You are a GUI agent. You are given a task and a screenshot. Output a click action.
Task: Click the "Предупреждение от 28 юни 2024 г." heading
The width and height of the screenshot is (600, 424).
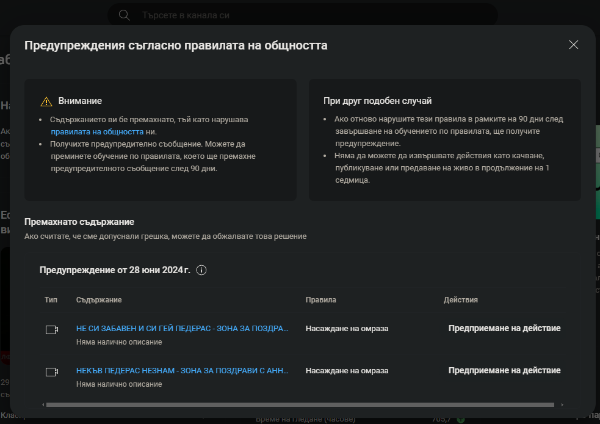(115, 271)
